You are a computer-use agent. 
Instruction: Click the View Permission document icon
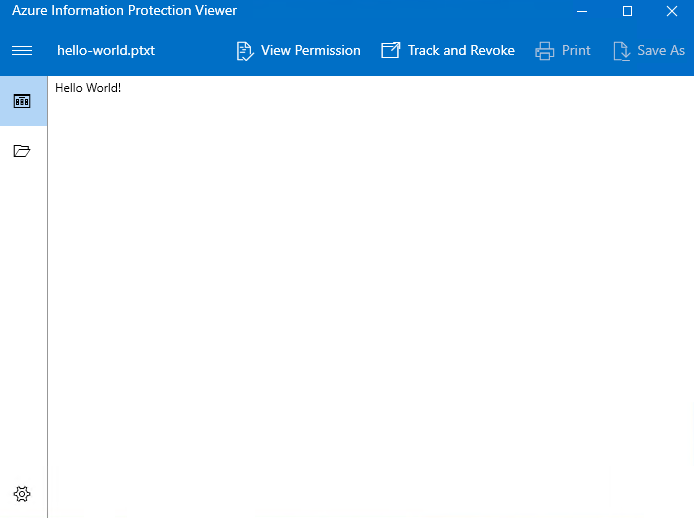(x=245, y=51)
